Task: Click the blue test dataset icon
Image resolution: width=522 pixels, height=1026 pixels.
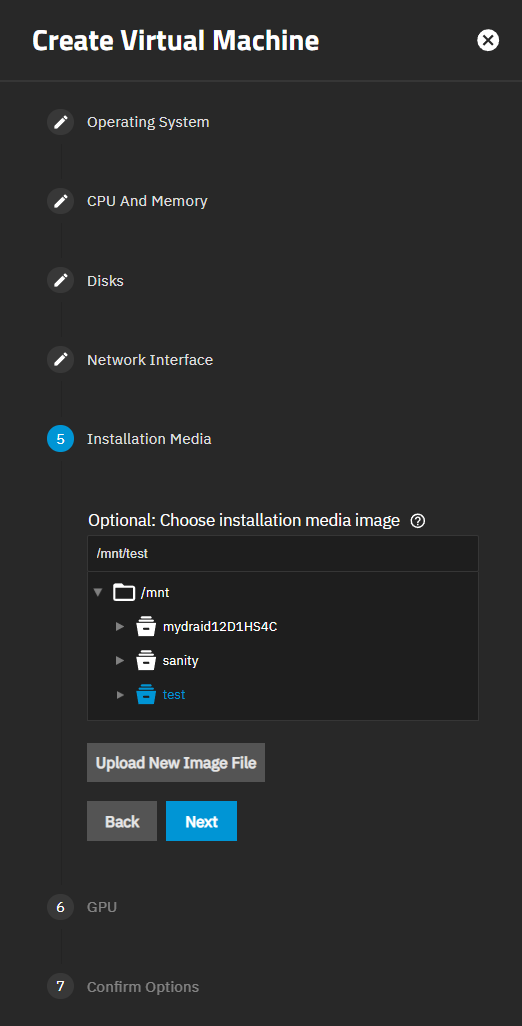Action: (x=146, y=695)
